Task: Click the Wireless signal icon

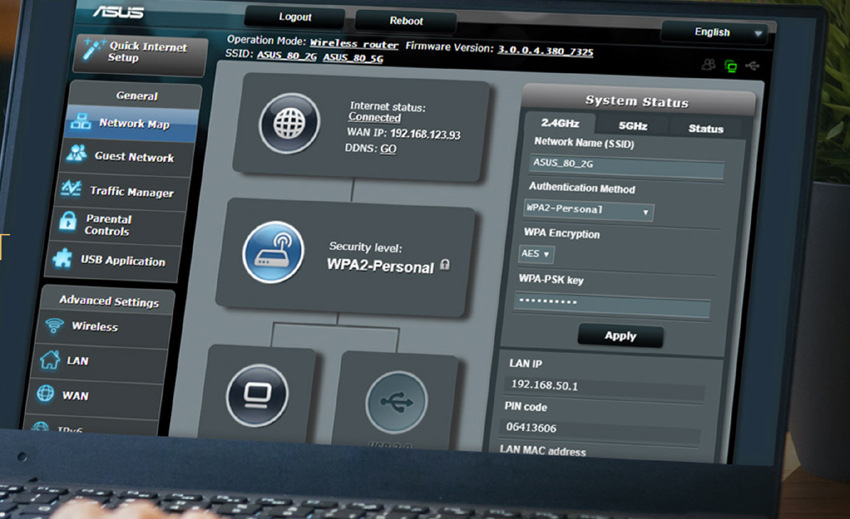Action: 54,325
